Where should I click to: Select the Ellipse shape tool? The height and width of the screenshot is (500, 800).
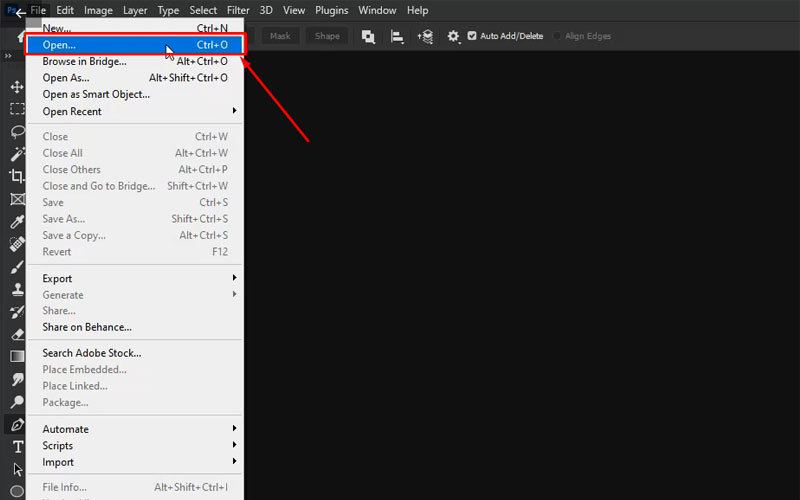[x=17, y=491]
